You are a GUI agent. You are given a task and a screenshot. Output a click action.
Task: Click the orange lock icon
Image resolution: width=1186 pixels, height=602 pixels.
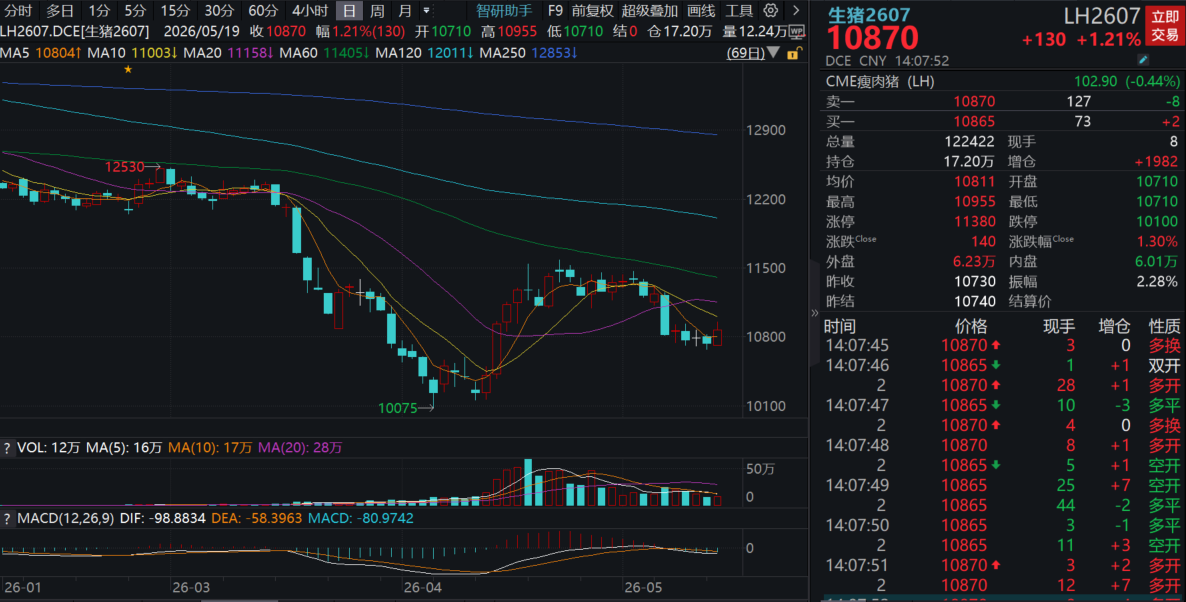pyautogui.click(x=793, y=53)
